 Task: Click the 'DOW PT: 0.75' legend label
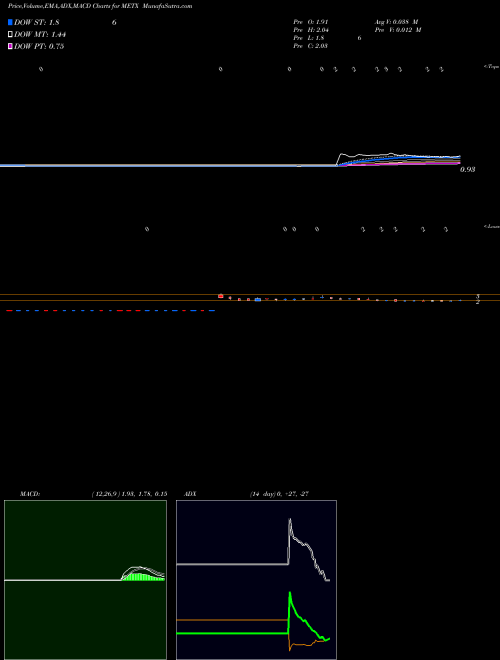pyautogui.click(x=39, y=46)
